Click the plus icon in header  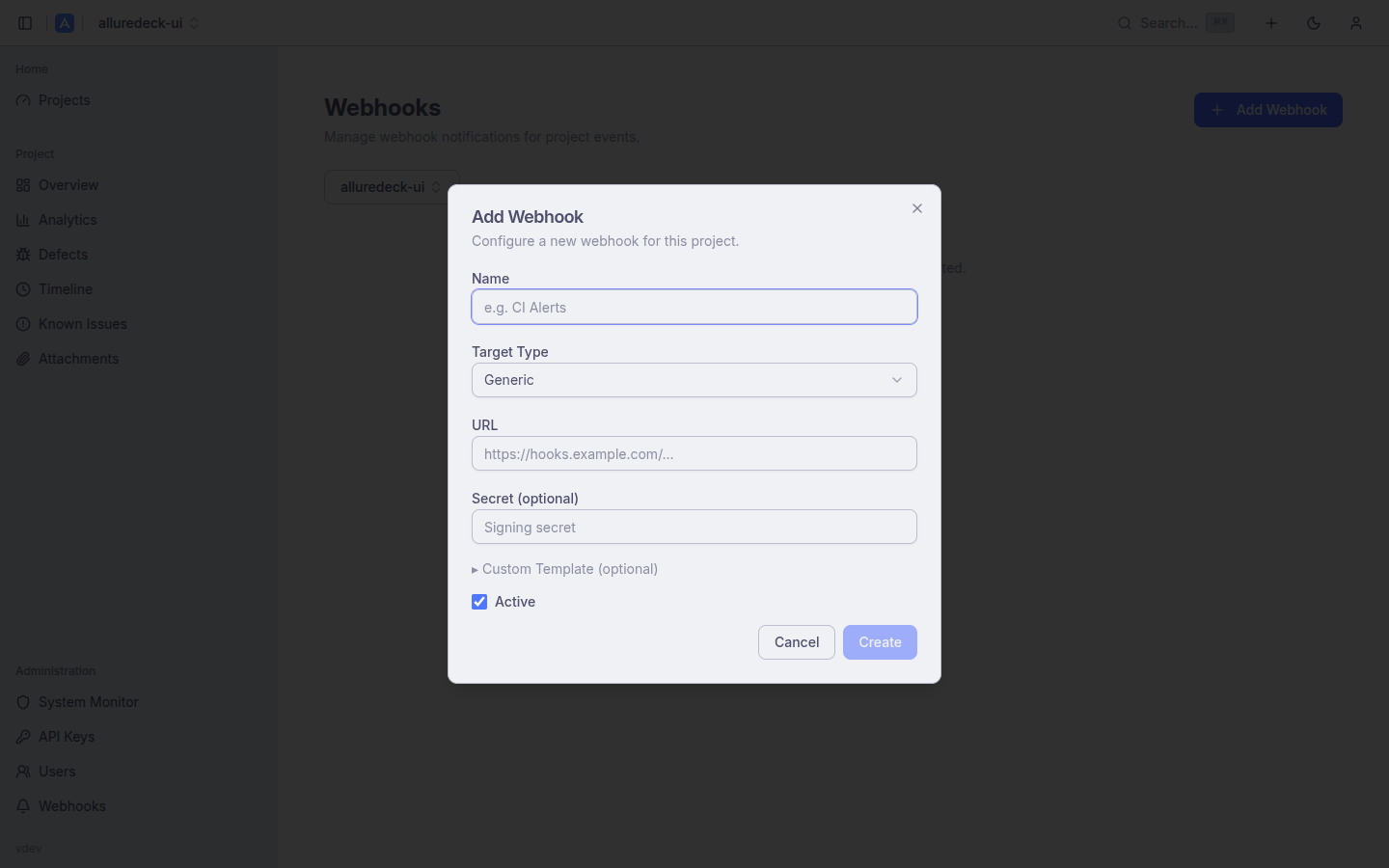[x=1271, y=23]
